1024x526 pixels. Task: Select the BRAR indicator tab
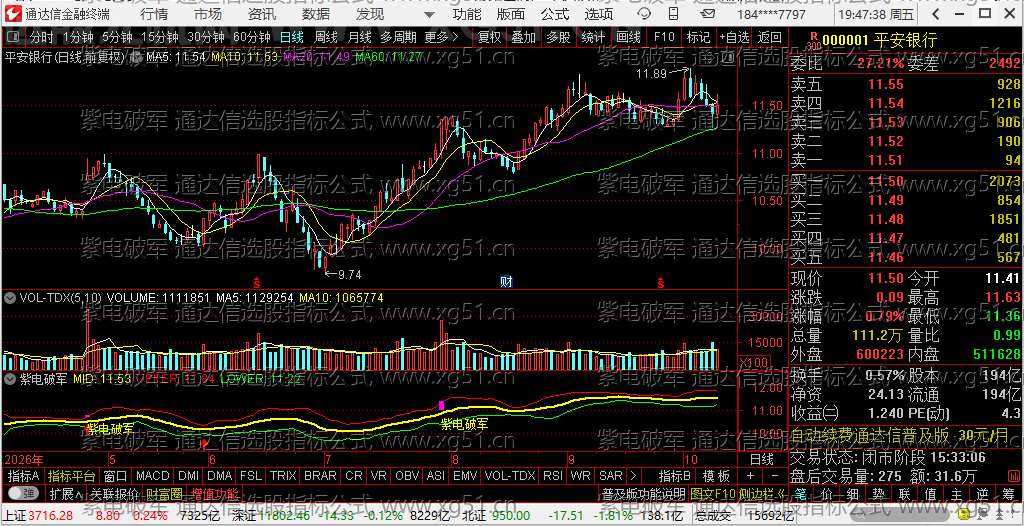click(x=320, y=475)
